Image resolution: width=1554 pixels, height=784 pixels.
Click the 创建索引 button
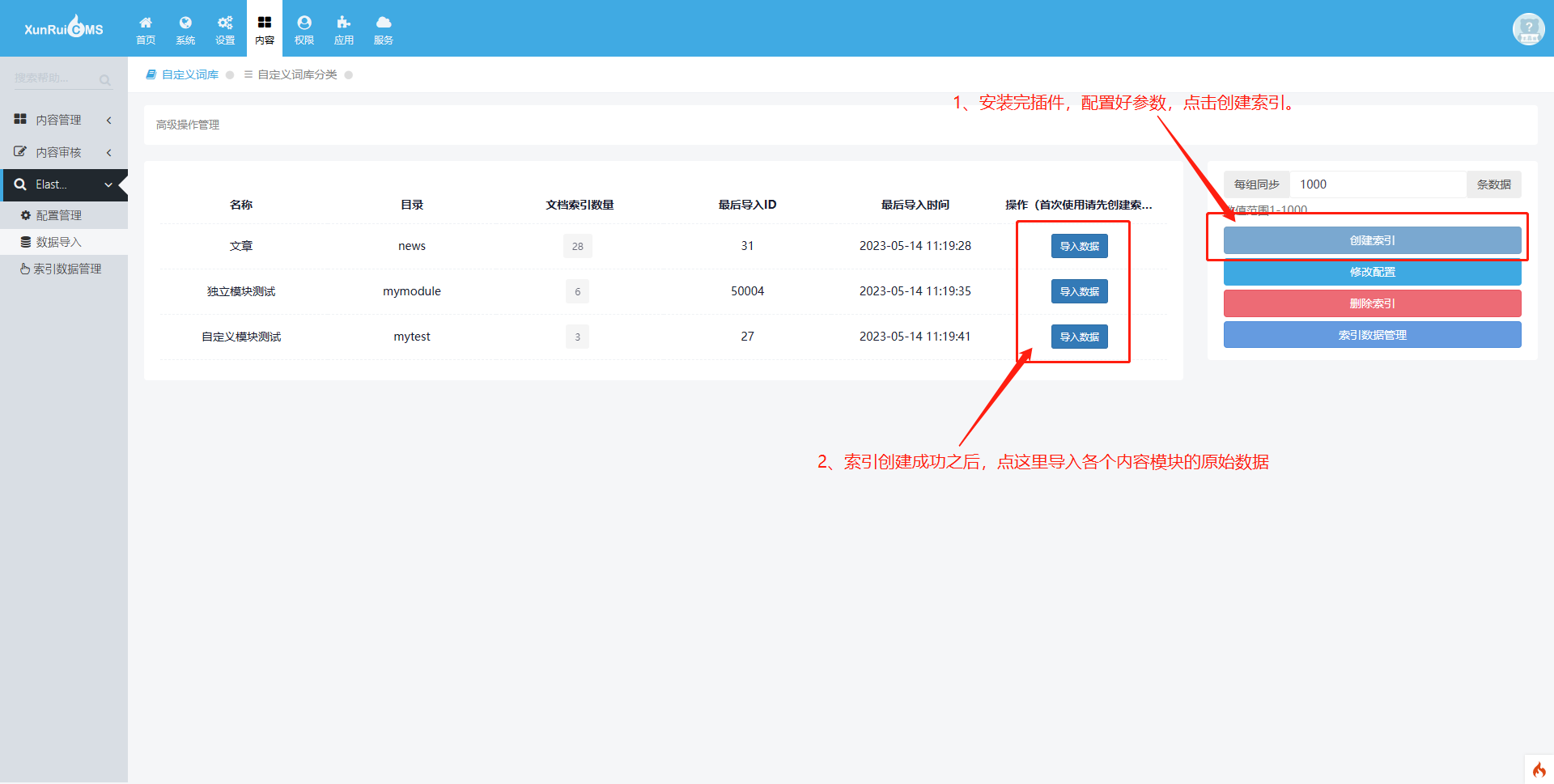1372,240
